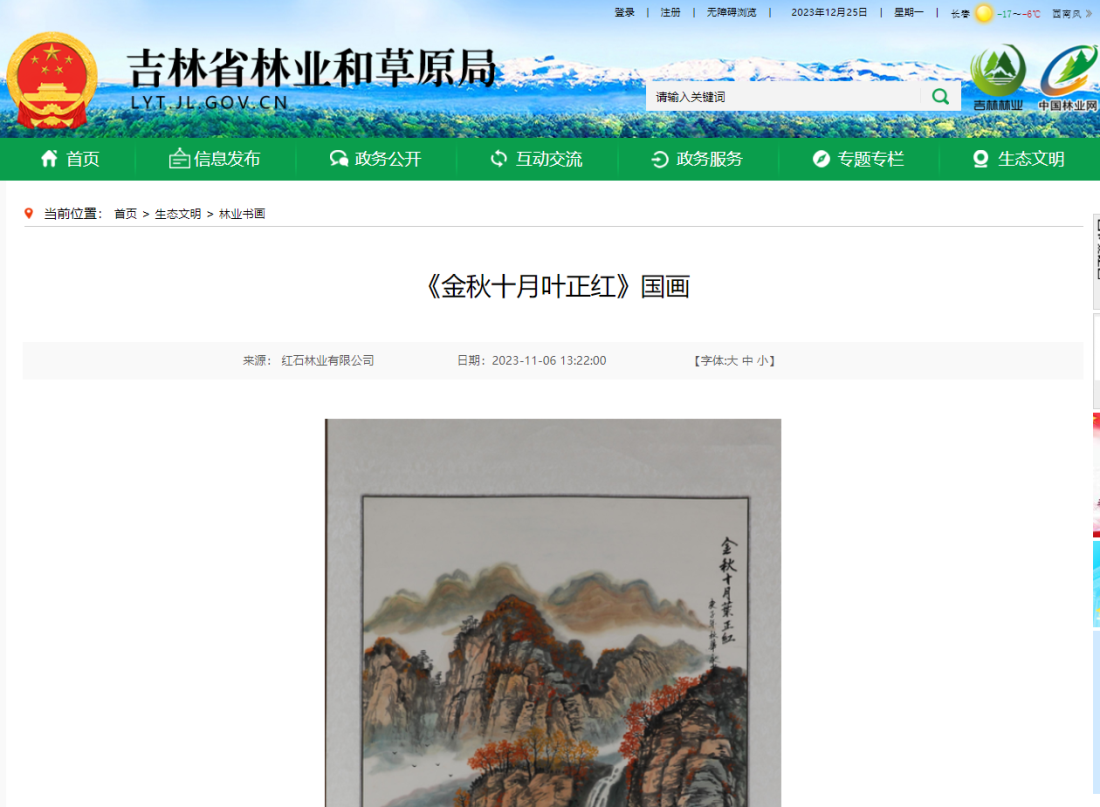Click the national emblem logo
1100x807 pixels.
[x=52, y=80]
